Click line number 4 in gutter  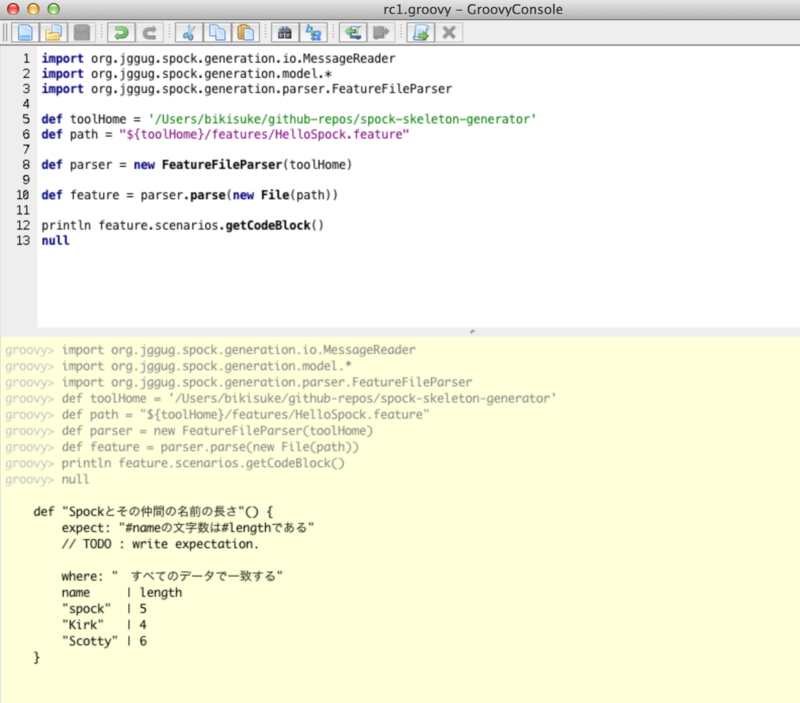[x=26, y=104]
